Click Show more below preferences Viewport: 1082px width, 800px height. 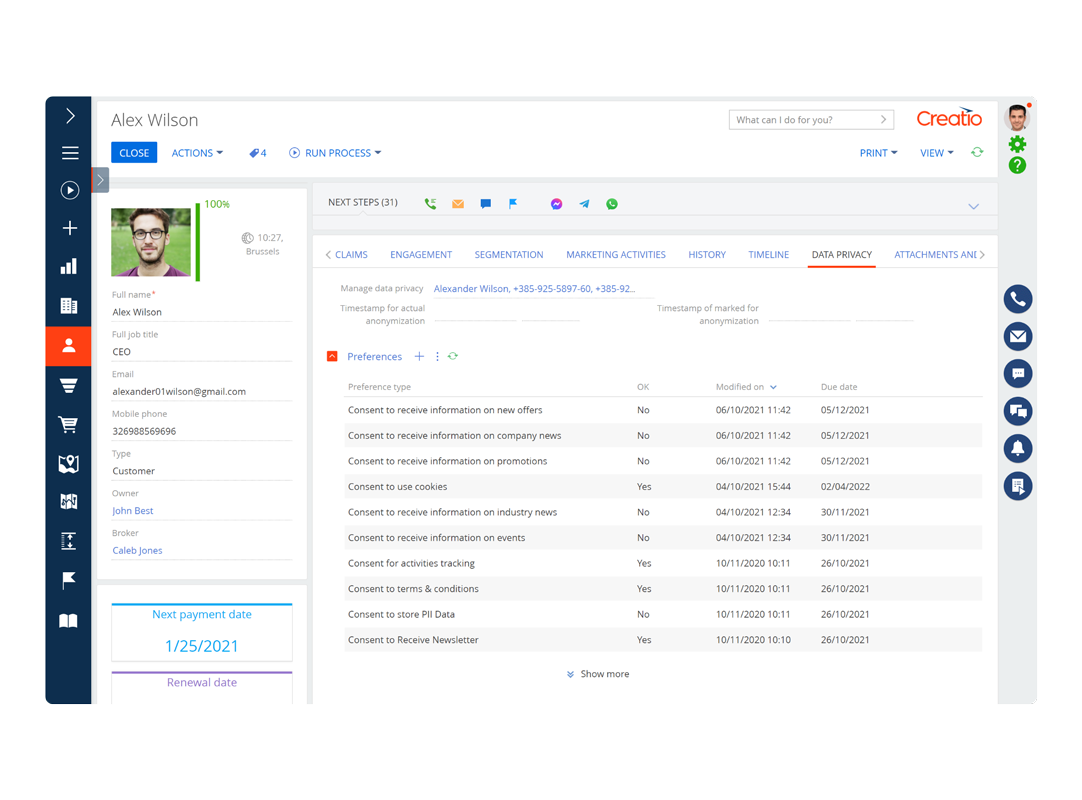pyautogui.click(x=598, y=674)
